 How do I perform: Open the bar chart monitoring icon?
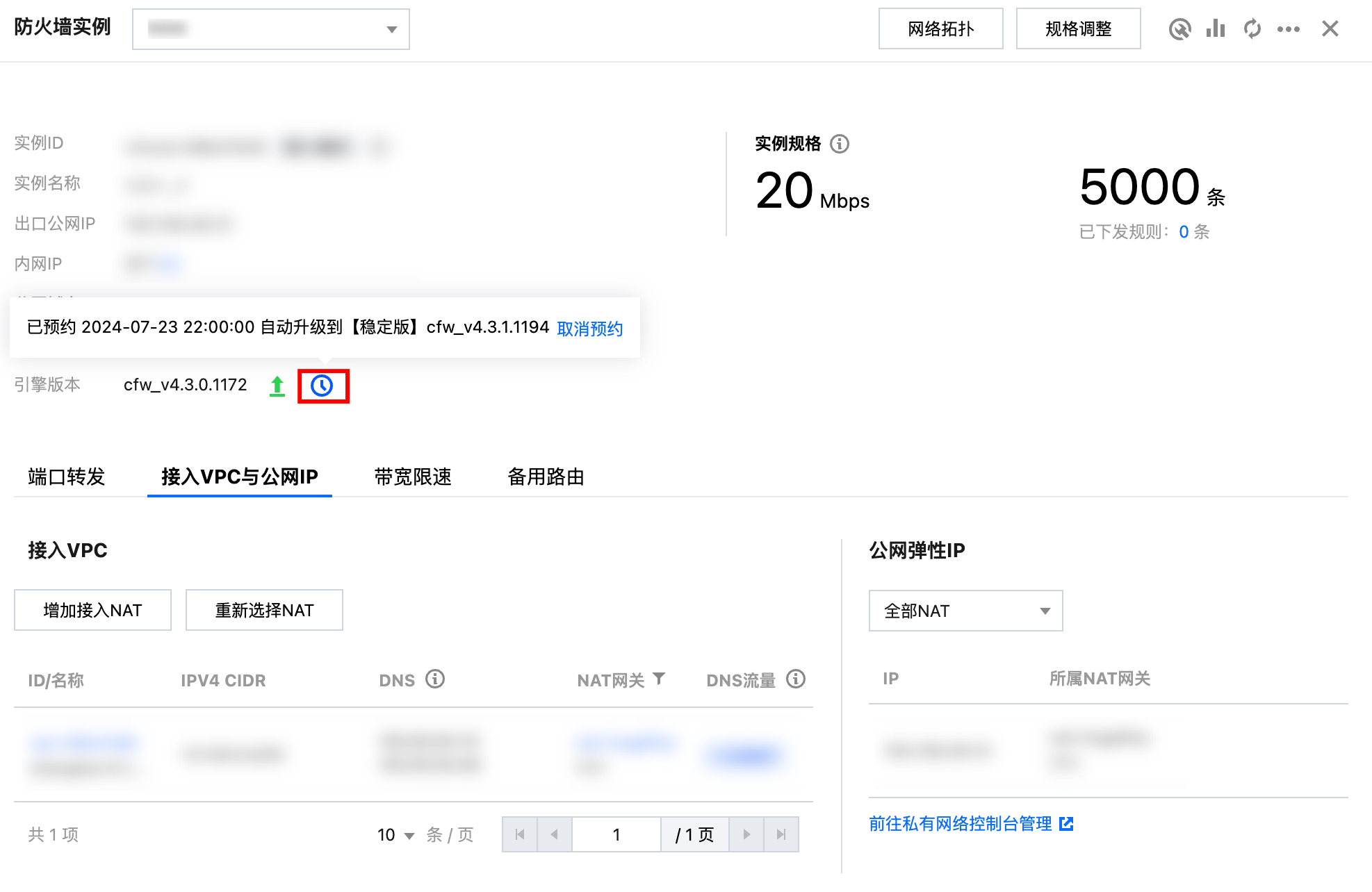[x=1216, y=28]
